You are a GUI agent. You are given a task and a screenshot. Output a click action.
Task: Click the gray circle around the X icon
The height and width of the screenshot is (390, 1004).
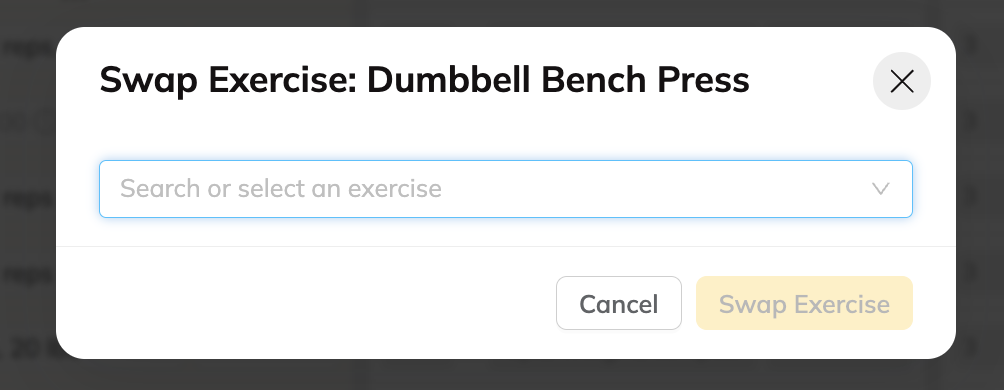(x=902, y=81)
